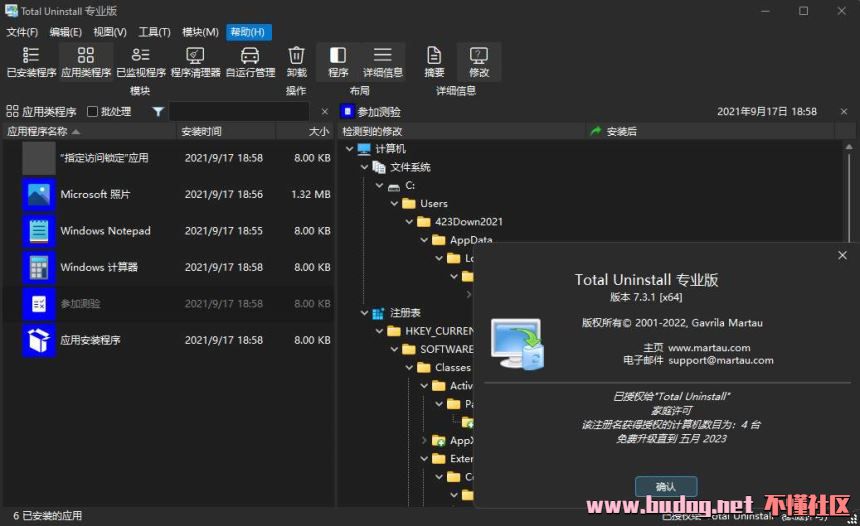The width and height of the screenshot is (860, 526).
Task: Open the 编辑(E) menu
Action: [66, 32]
